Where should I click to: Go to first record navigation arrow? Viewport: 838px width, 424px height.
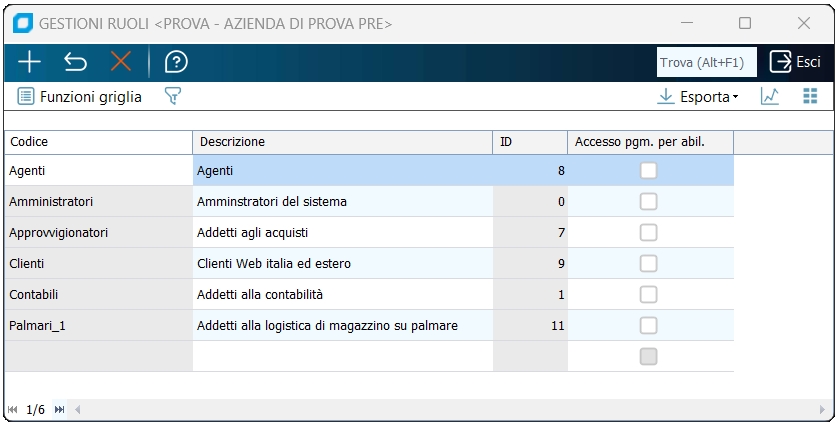tap(13, 410)
